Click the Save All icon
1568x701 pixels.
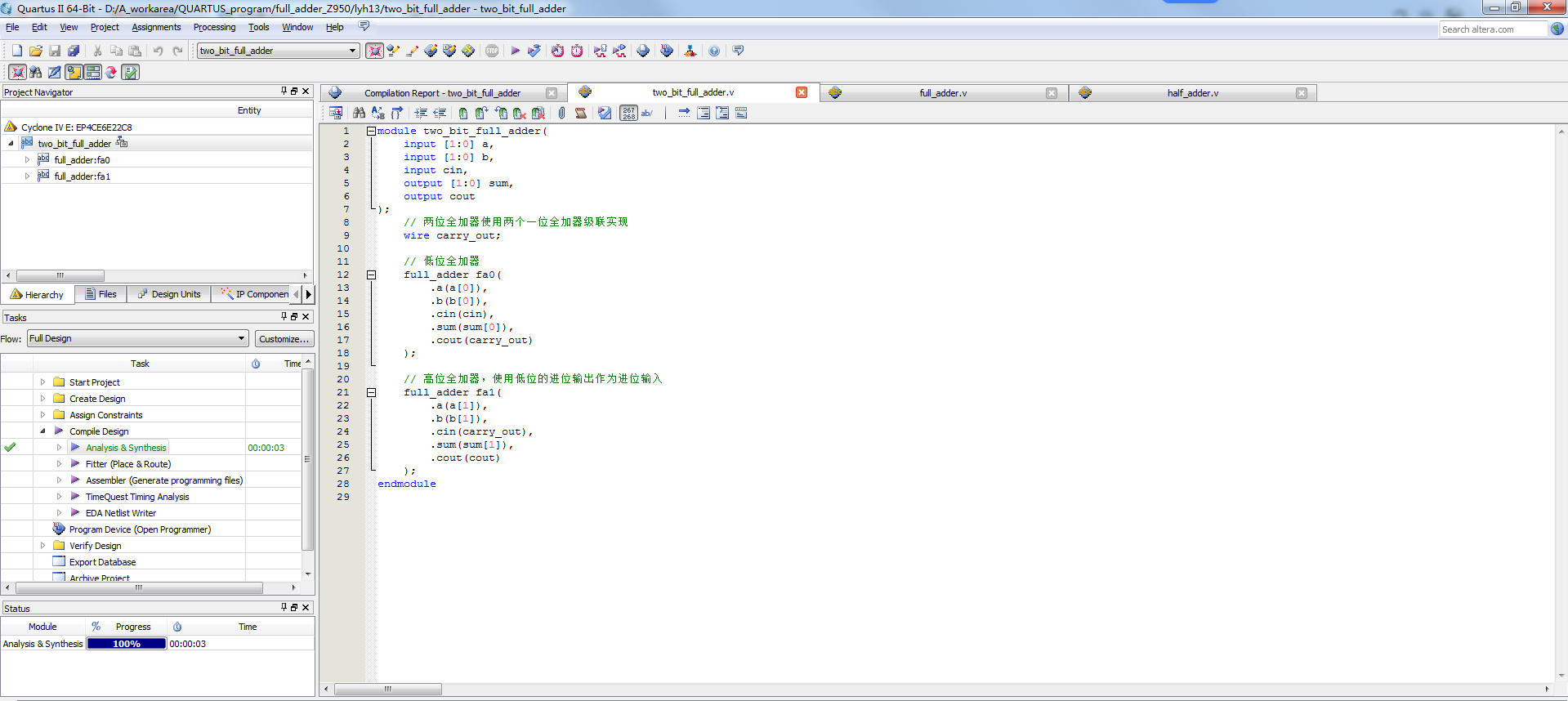click(74, 51)
